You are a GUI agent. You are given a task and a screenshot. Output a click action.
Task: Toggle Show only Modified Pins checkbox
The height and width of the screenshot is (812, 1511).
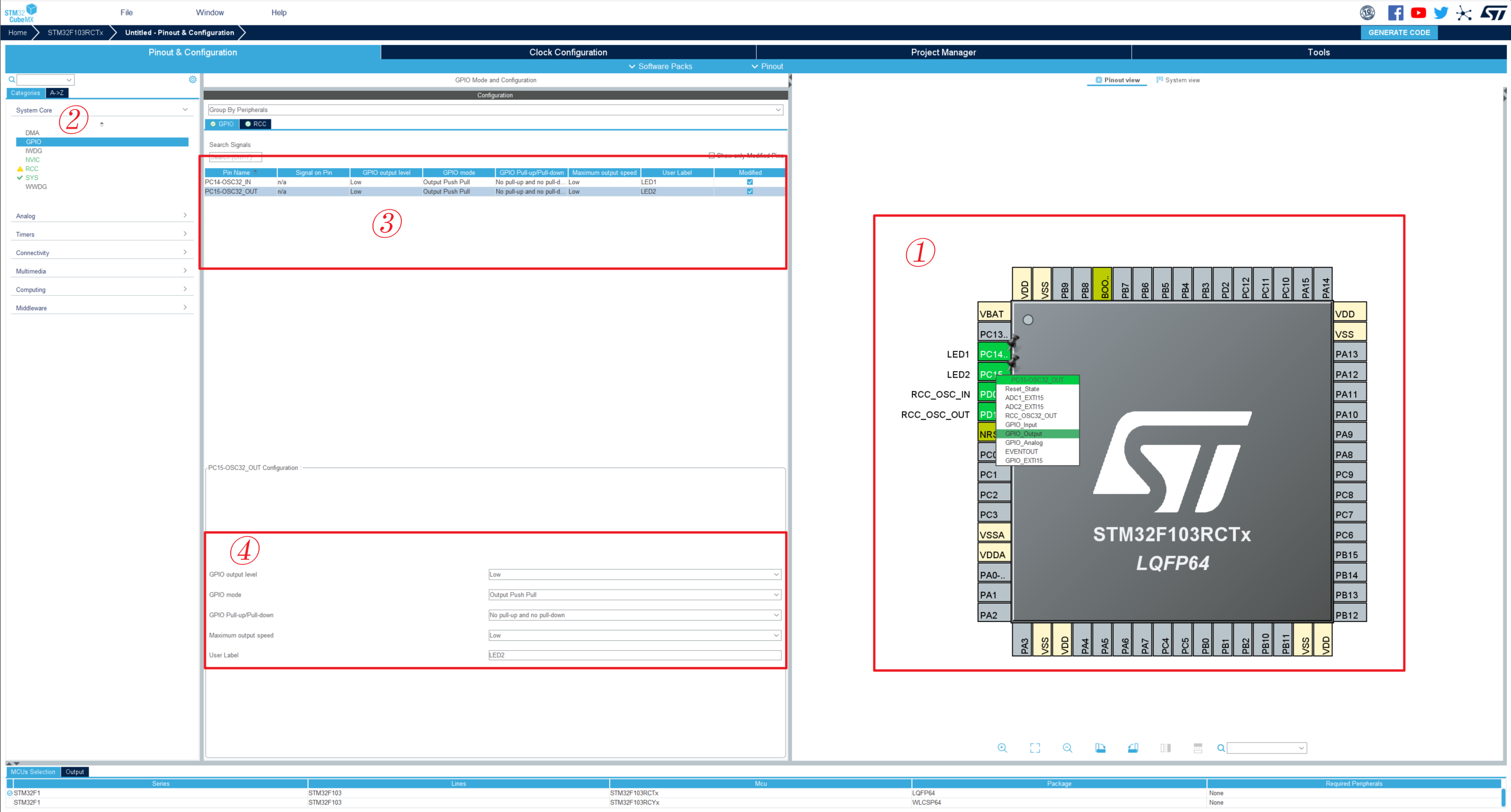(712, 155)
